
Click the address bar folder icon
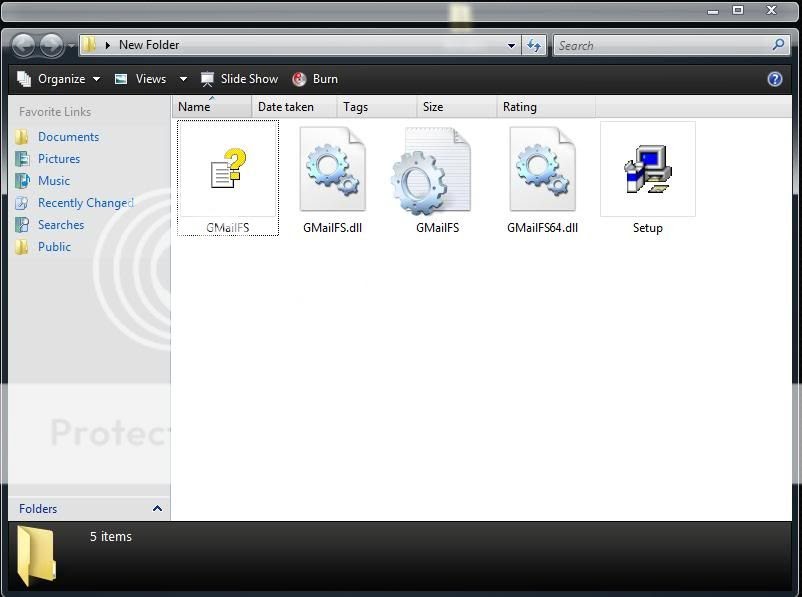tap(89, 45)
